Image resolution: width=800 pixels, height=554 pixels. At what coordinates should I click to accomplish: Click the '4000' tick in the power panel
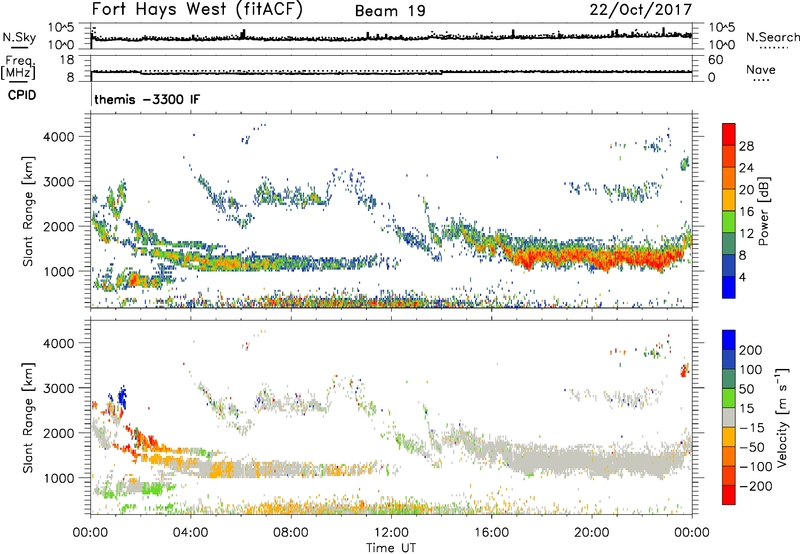pyautogui.click(x=59, y=137)
